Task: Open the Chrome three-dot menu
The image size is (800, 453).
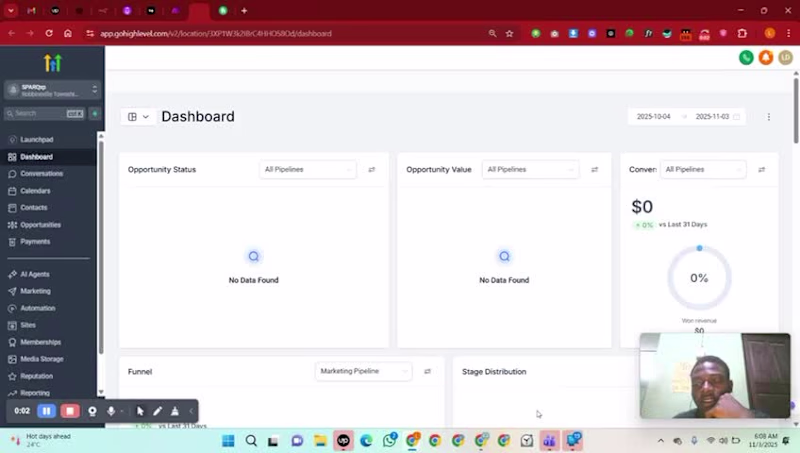Action: (789, 33)
